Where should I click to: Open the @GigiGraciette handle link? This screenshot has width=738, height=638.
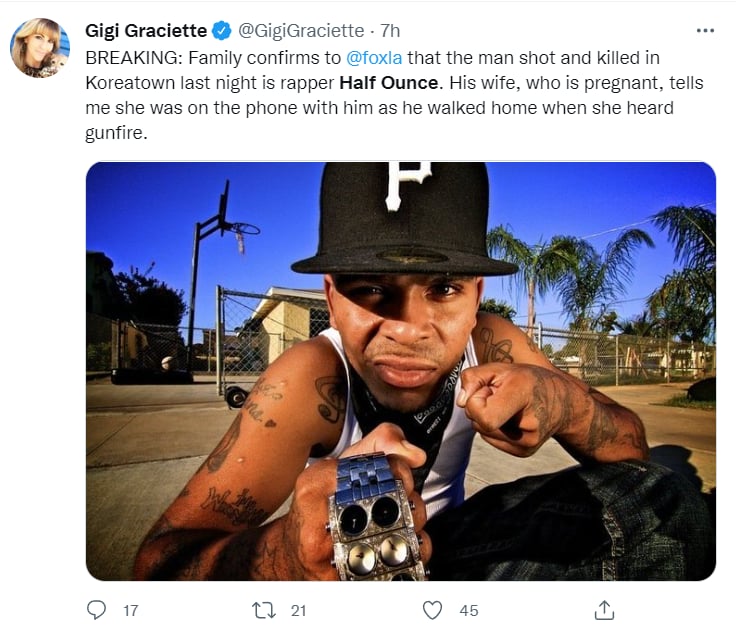(x=301, y=31)
